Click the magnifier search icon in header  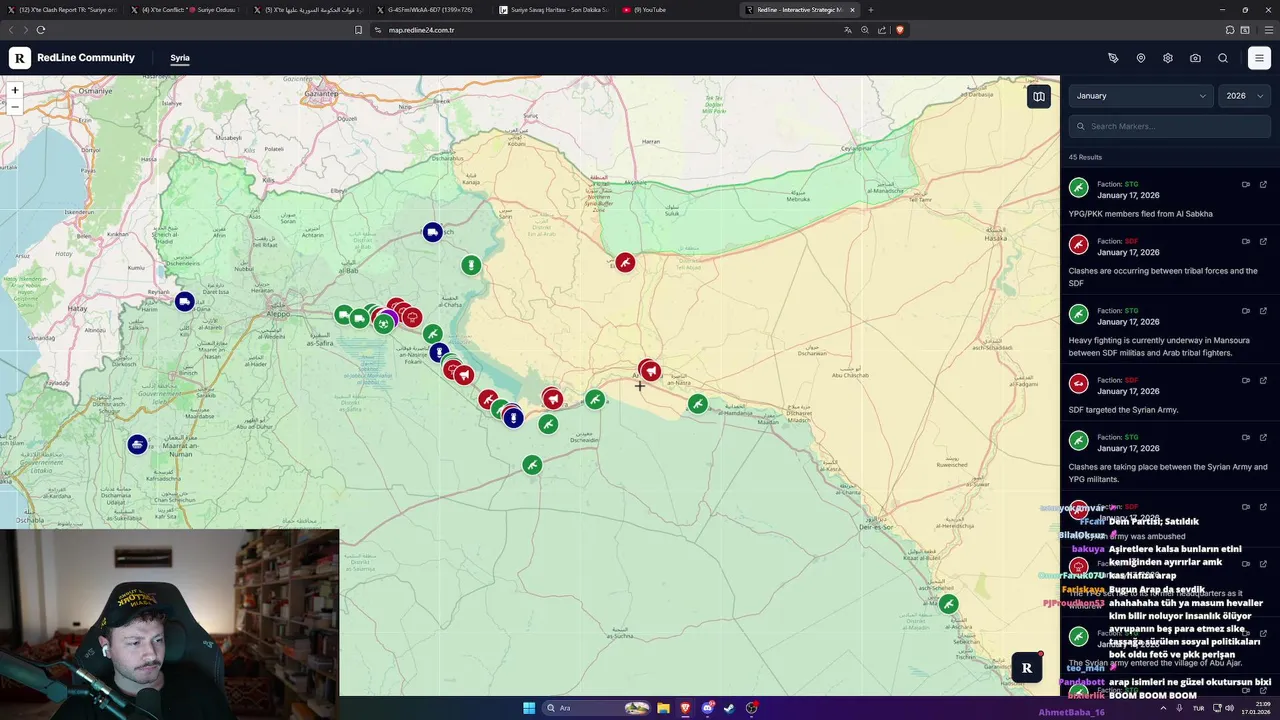pyautogui.click(x=1223, y=58)
